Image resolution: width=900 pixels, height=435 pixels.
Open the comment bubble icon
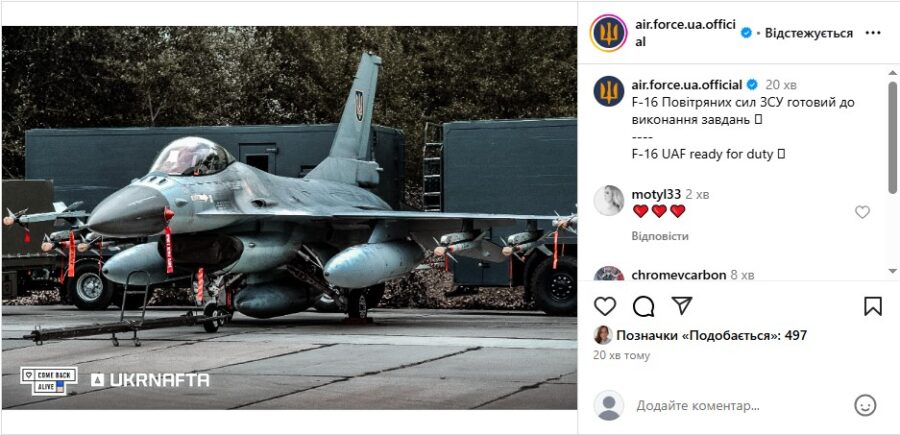pyautogui.click(x=643, y=306)
